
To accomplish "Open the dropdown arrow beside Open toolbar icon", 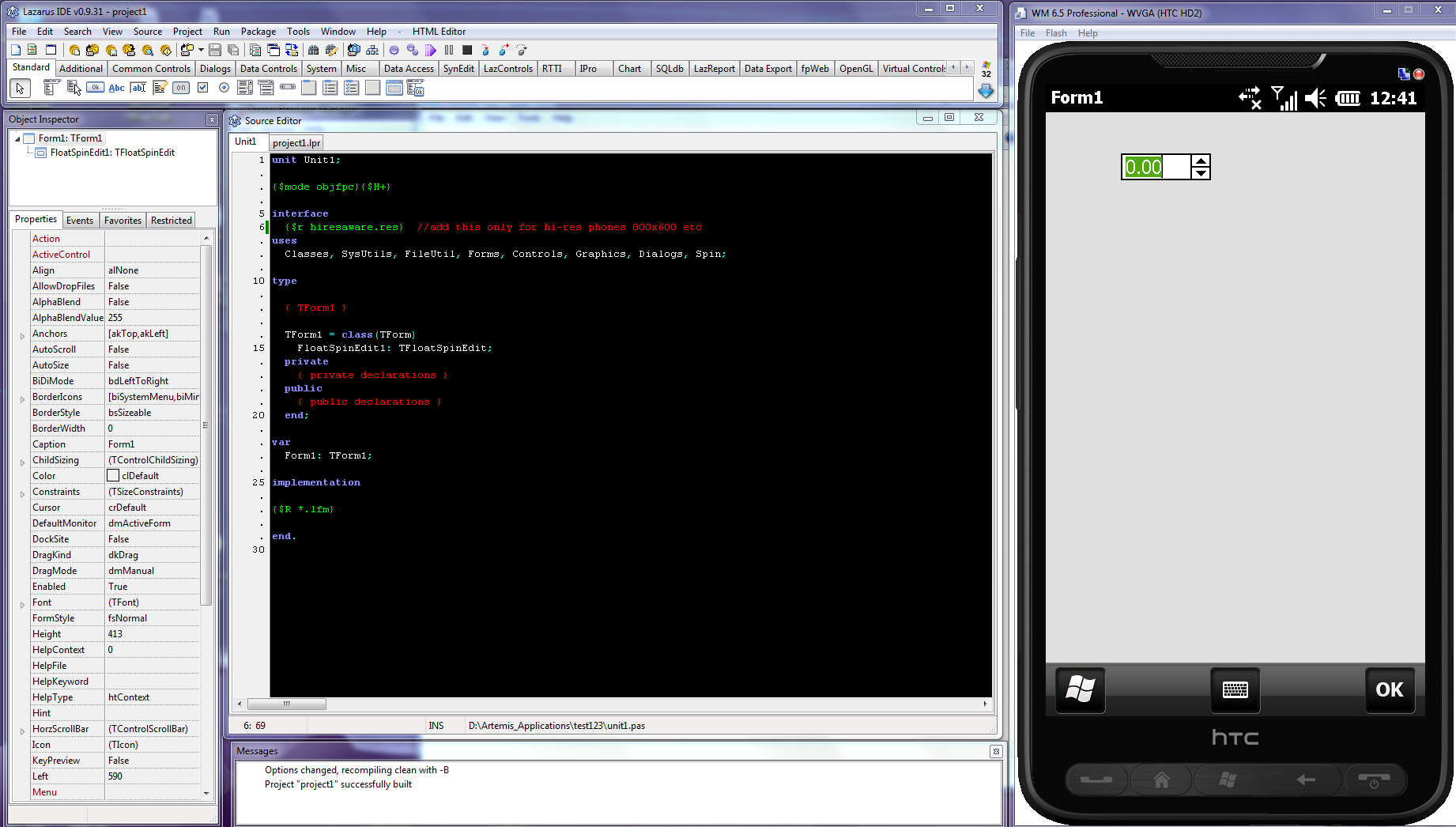I will [201, 50].
